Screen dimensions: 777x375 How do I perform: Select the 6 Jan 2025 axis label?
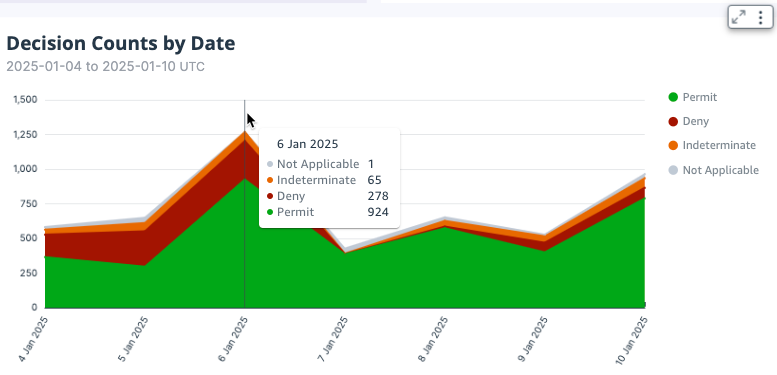coord(233,340)
